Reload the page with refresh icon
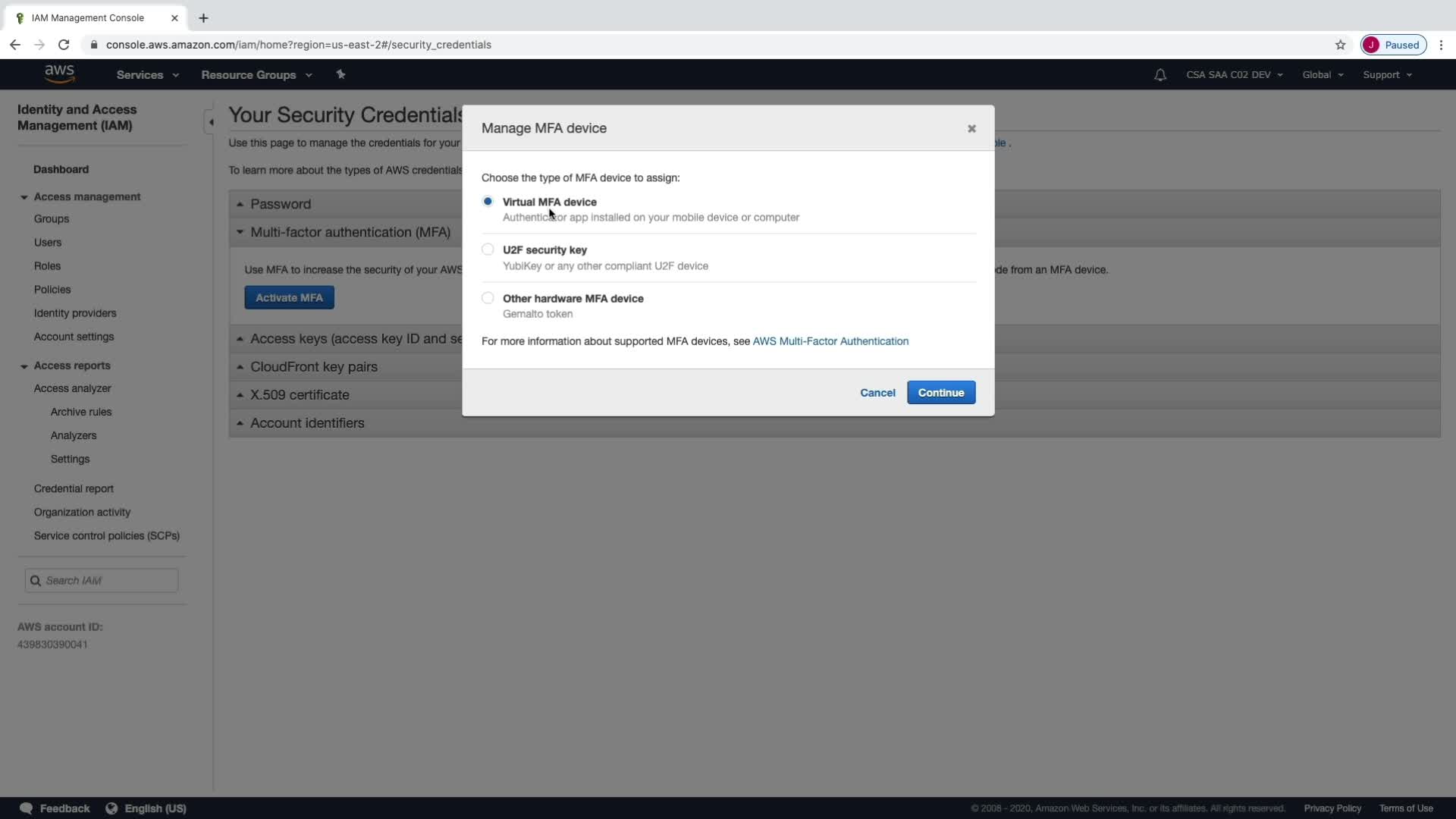This screenshot has width=1456, height=819. coord(64,45)
